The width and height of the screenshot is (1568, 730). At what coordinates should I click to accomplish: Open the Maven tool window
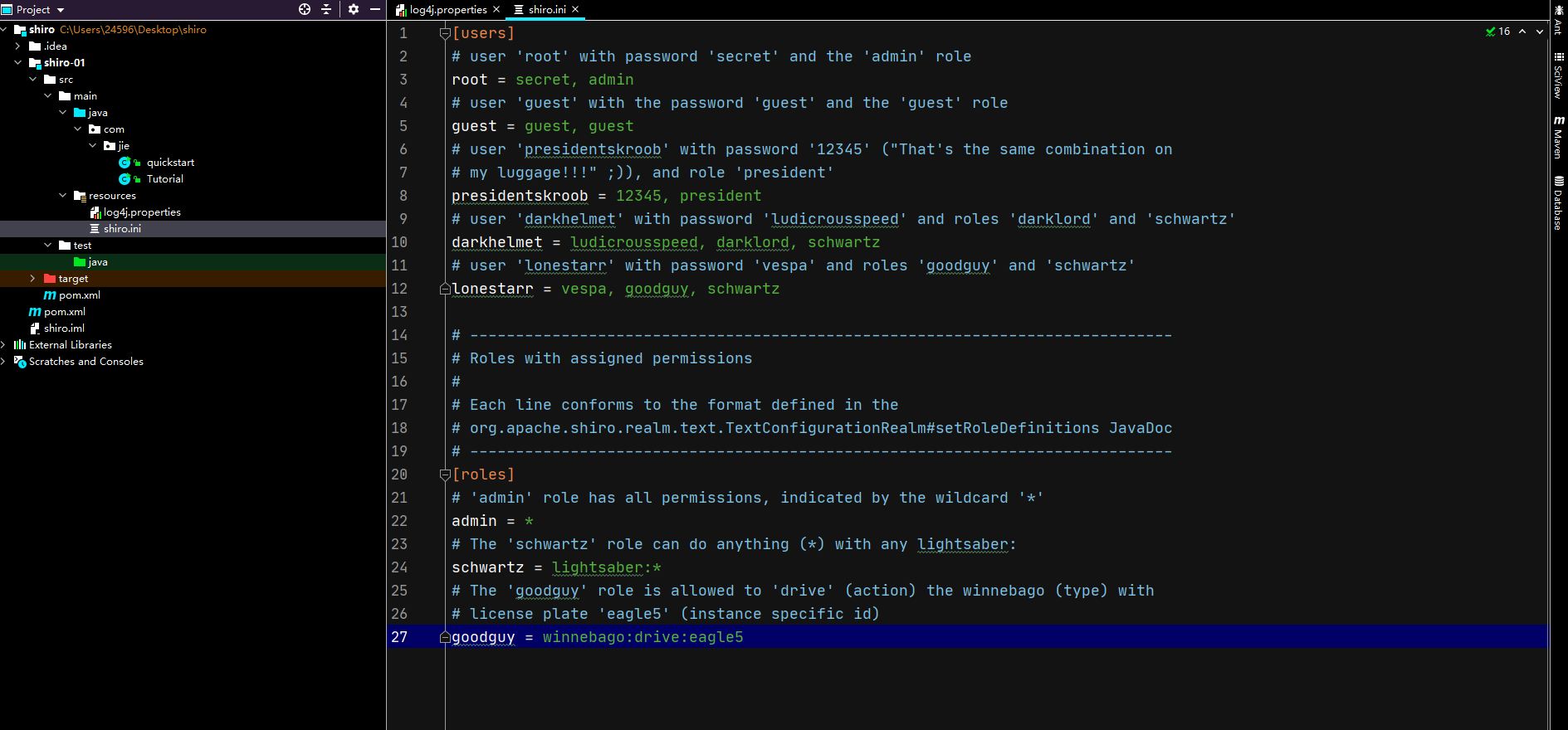[1559, 138]
